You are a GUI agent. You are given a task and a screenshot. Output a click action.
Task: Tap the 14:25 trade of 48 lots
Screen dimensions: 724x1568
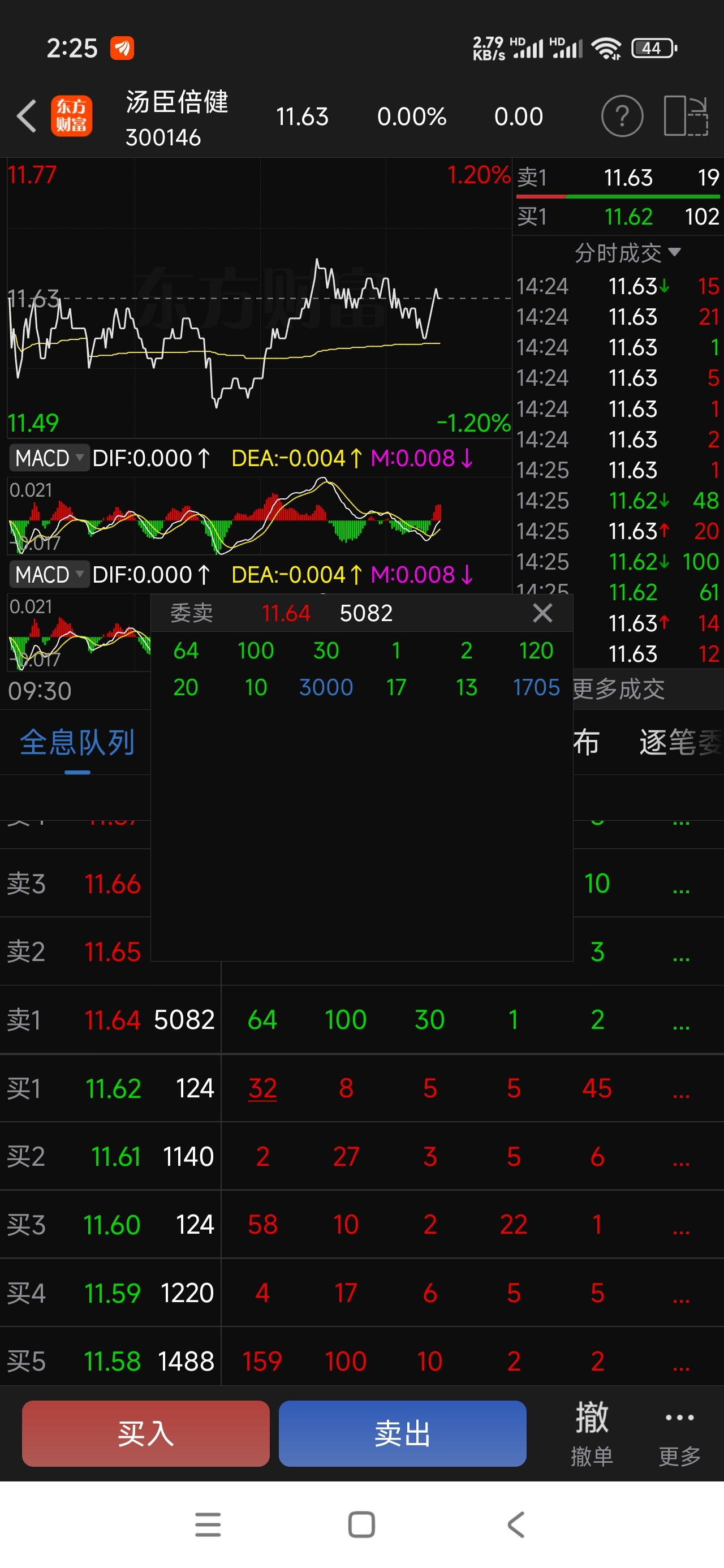pyautogui.click(x=618, y=501)
